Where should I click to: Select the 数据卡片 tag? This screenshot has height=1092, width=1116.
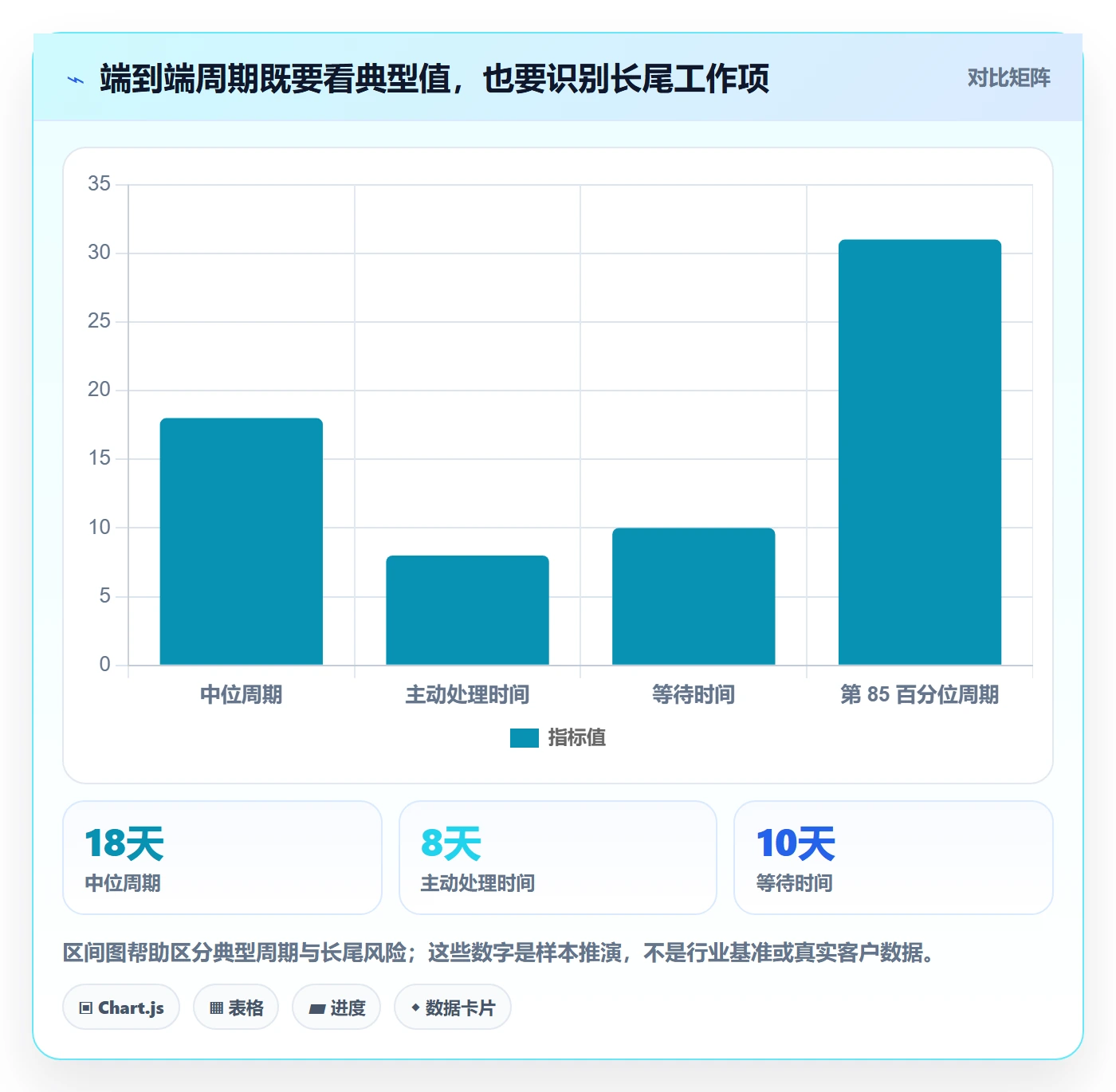click(453, 1008)
